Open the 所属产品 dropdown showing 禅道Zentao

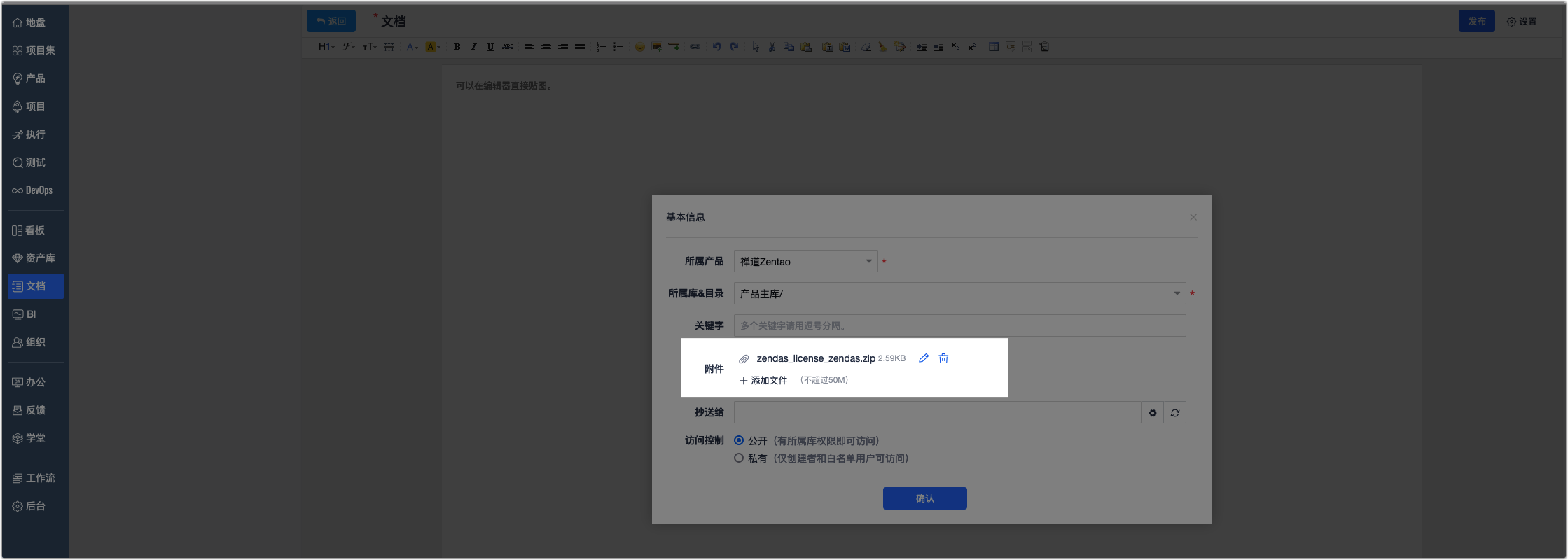coord(805,261)
